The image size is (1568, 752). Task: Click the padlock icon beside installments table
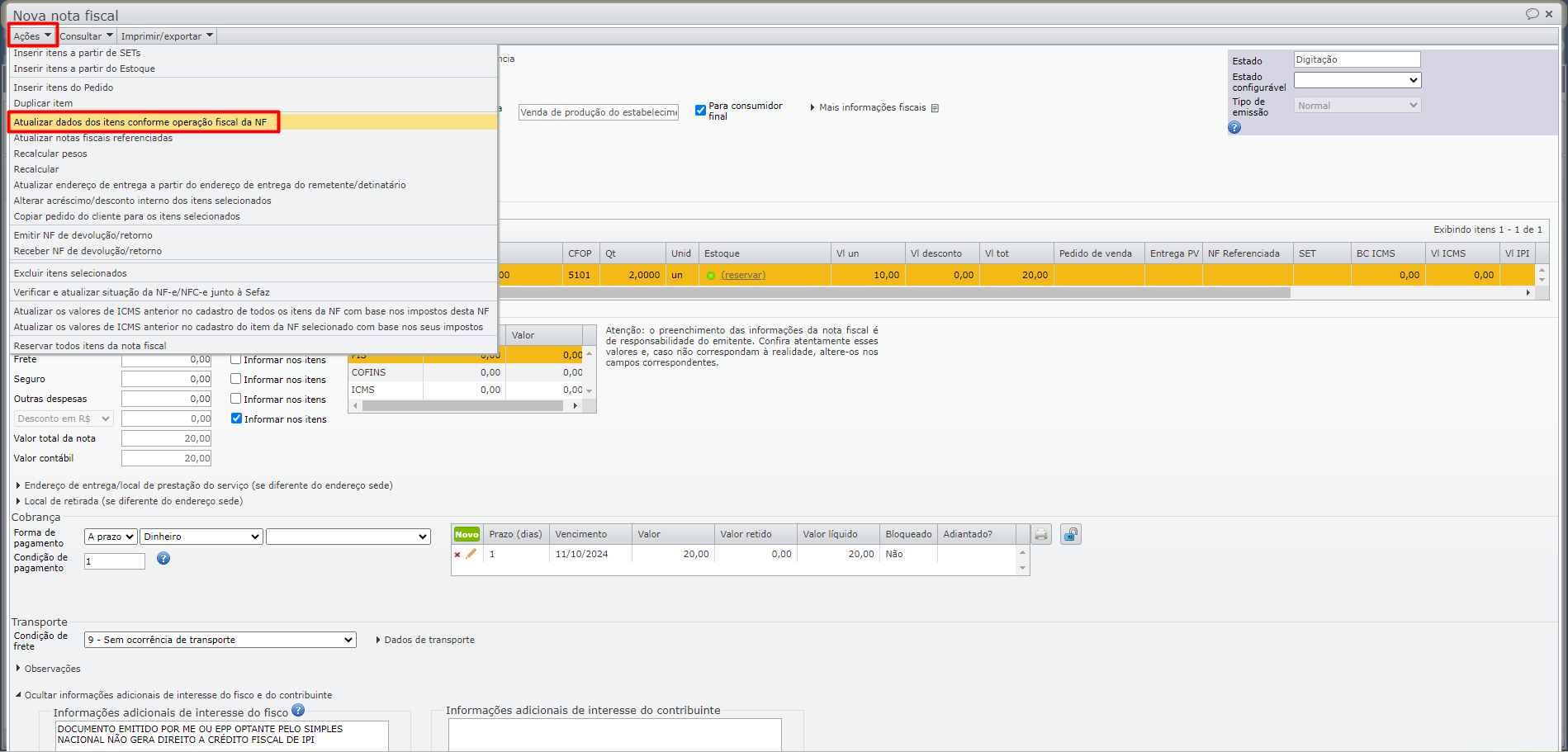click(1071, 534)
